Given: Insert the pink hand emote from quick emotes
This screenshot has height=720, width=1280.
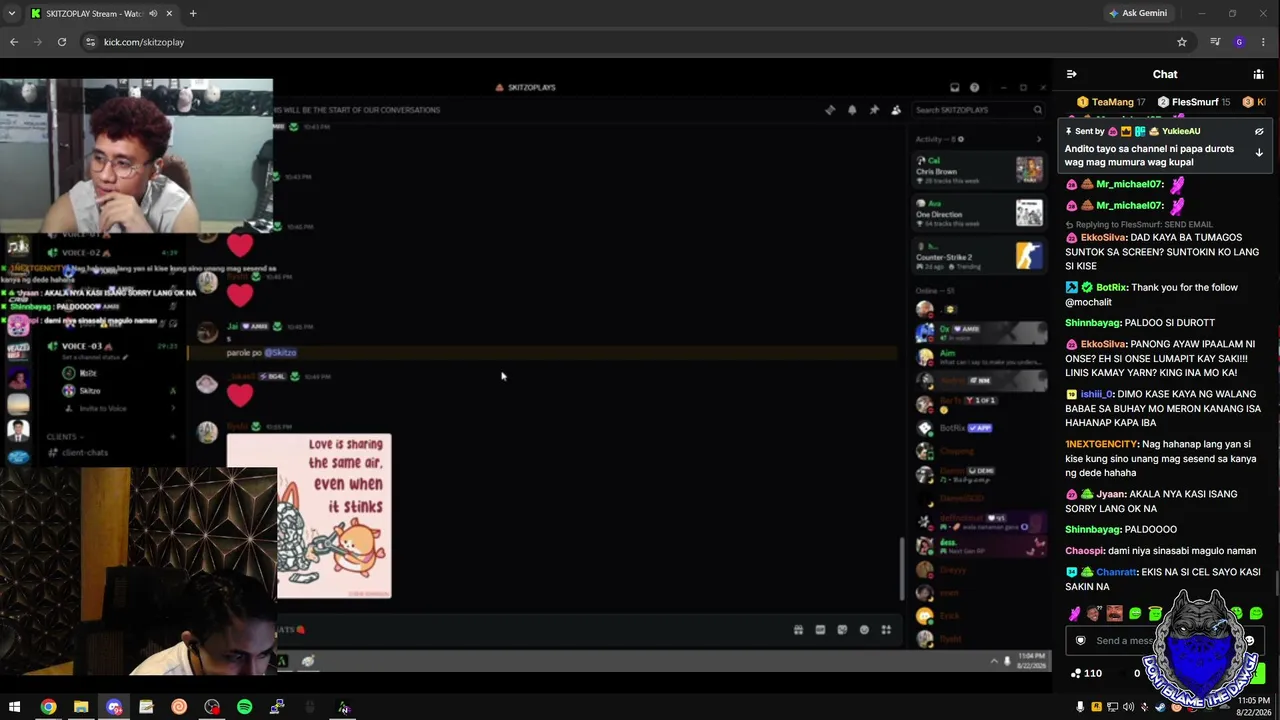Looking at the screenshot, I should 1075,613.
